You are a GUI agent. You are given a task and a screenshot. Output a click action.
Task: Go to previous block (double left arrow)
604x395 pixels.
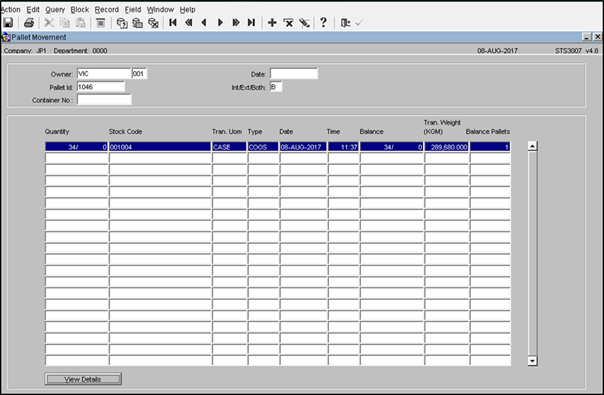(x=189, y=23)
